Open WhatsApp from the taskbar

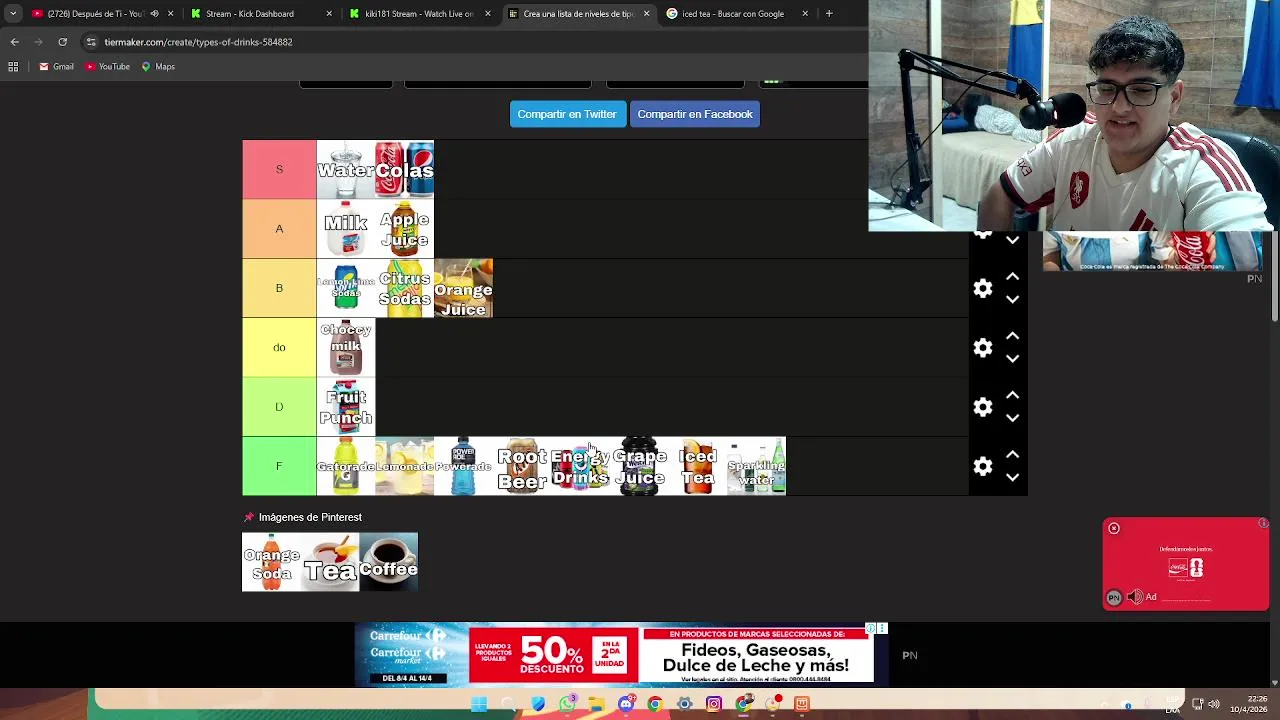(567, 704)
